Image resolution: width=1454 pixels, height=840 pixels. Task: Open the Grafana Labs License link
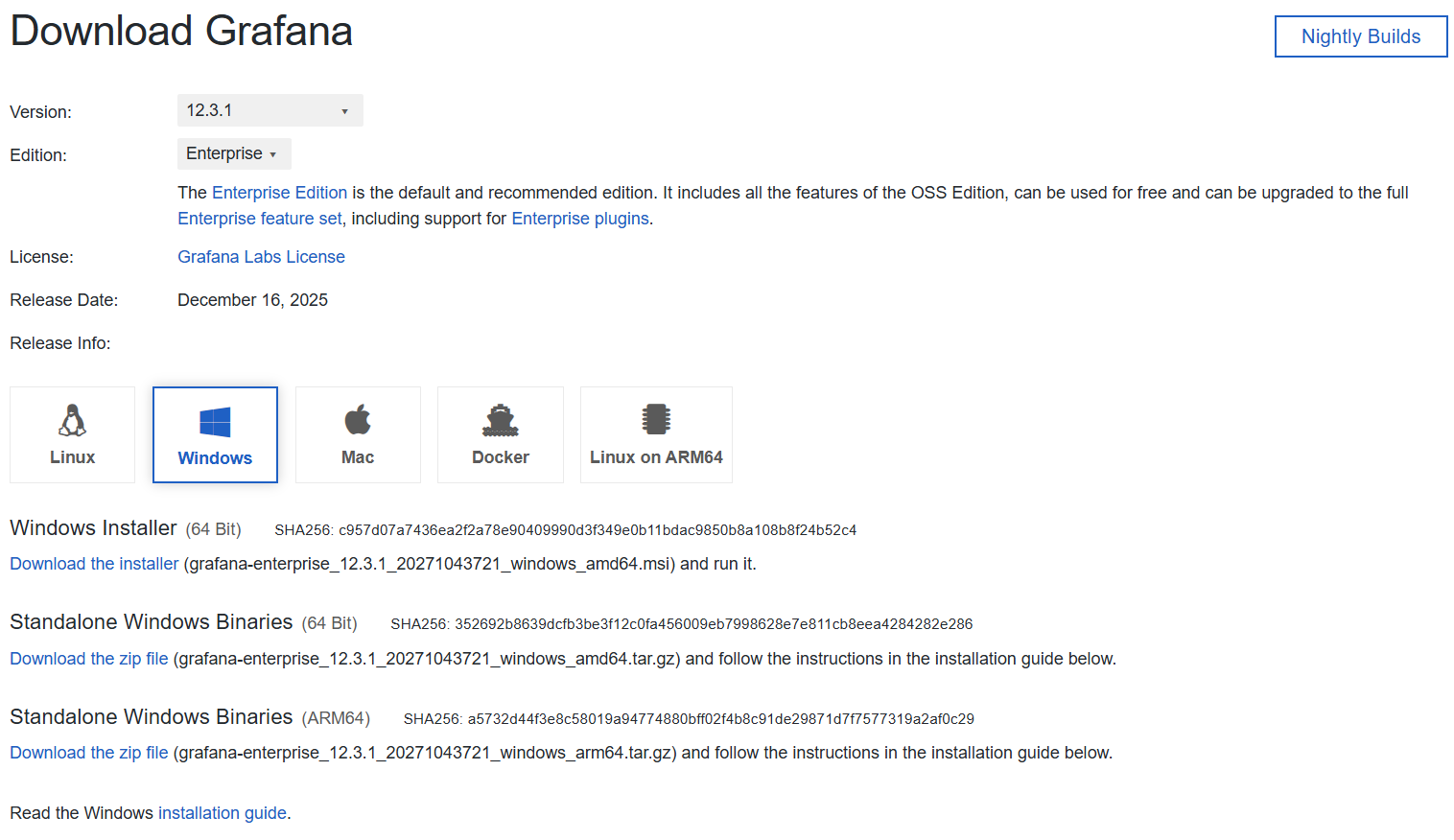click(261, 257)
